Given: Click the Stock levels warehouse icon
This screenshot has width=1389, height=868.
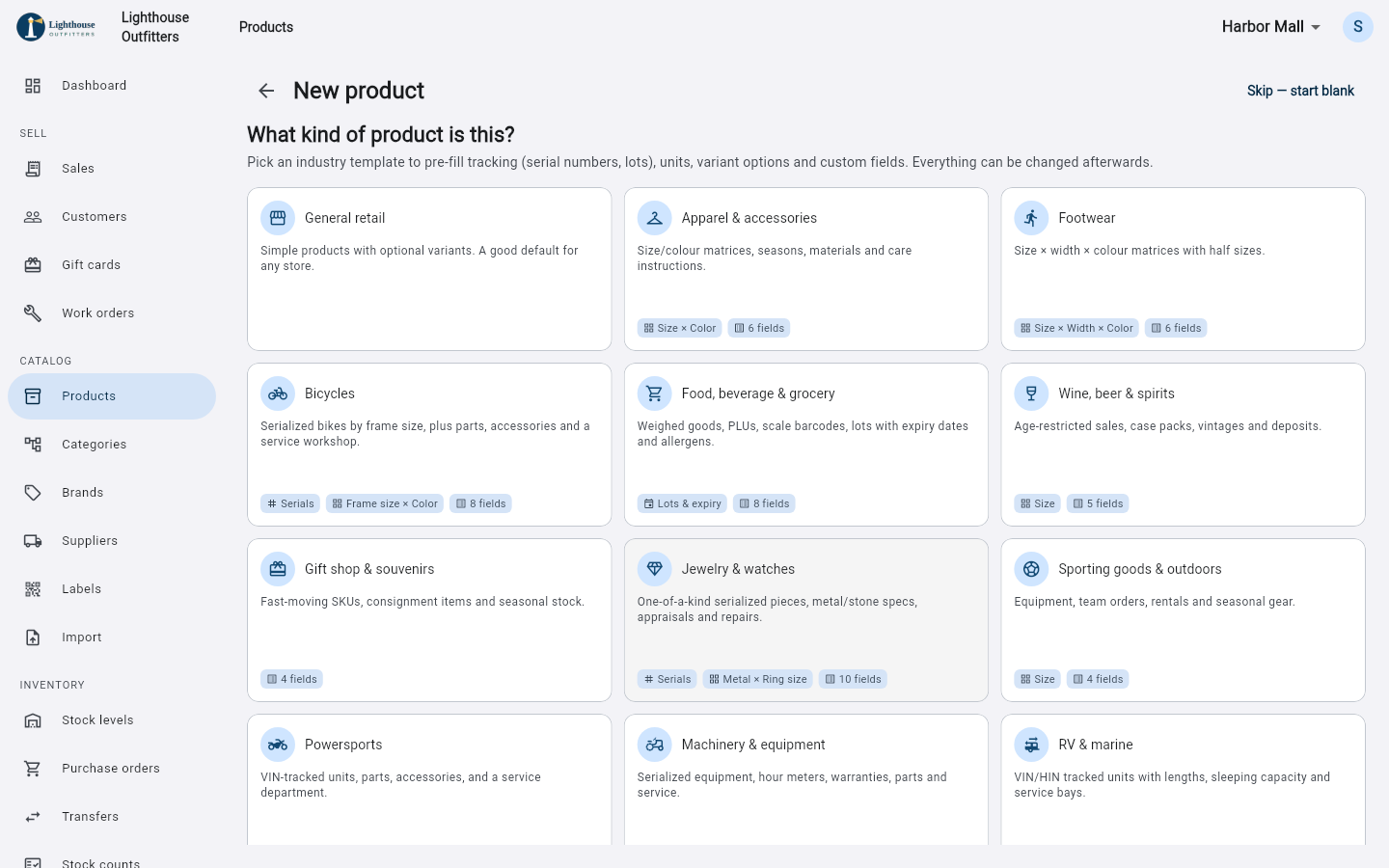Looking at the screenshot, I should pos(33,720).
